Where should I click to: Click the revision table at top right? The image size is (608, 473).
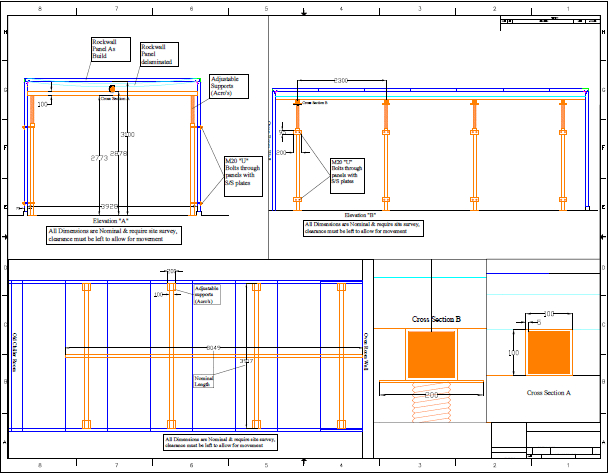pyautogui.click(x=550, y=20)
